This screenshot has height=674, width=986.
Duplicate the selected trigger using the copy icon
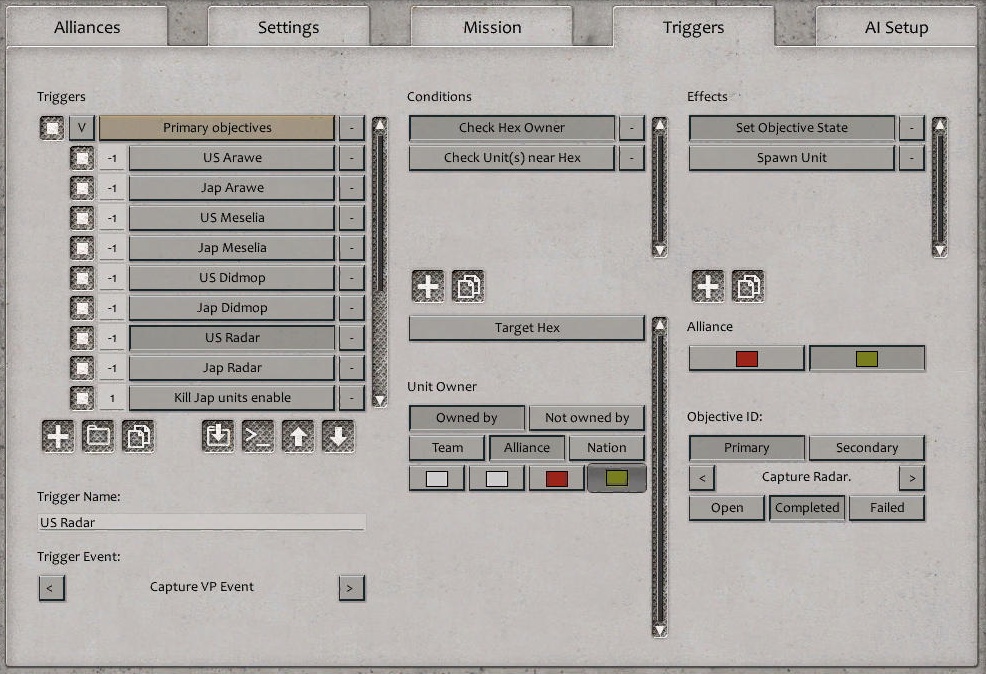point(137,437)
